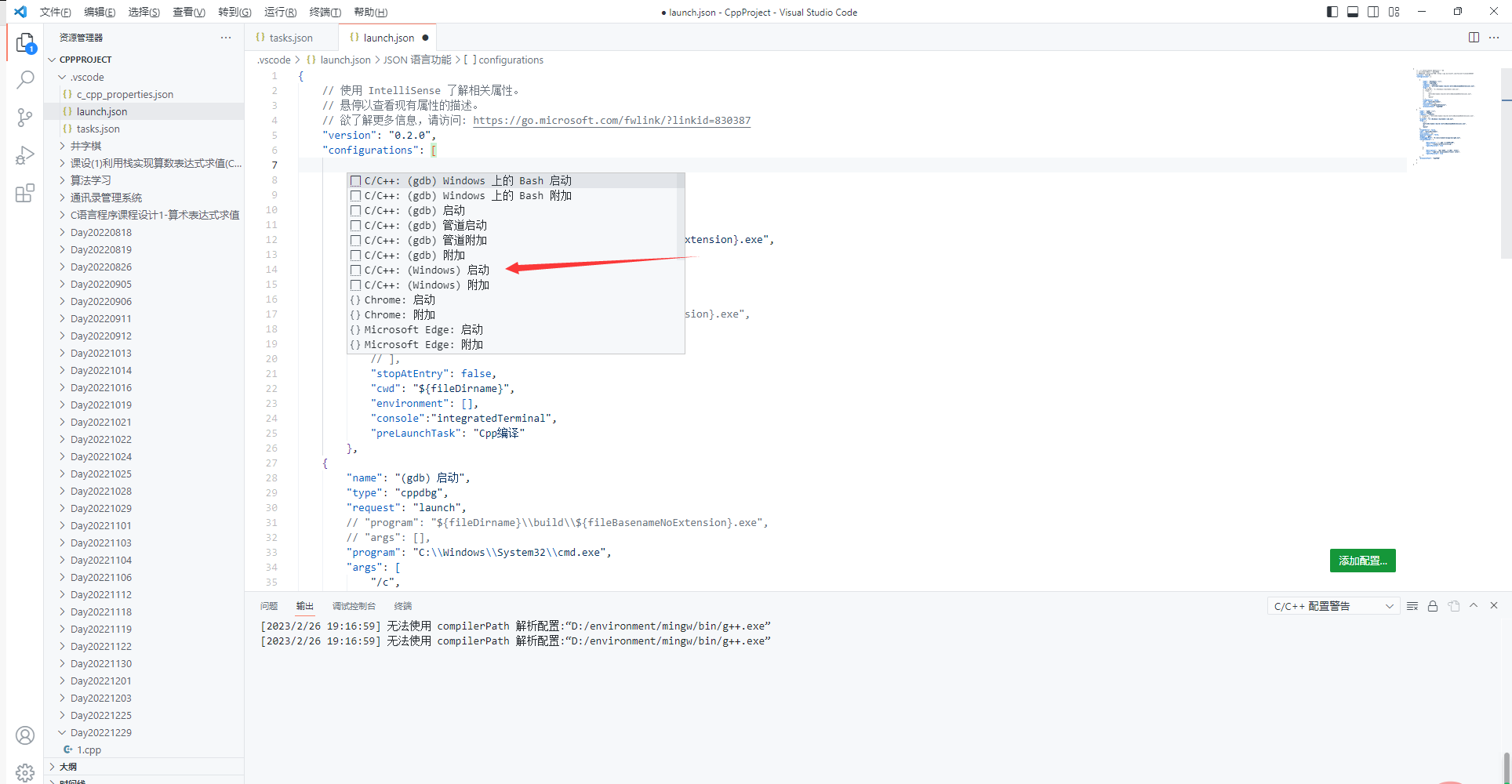Open the 终端(T) menu

(325, 12)
